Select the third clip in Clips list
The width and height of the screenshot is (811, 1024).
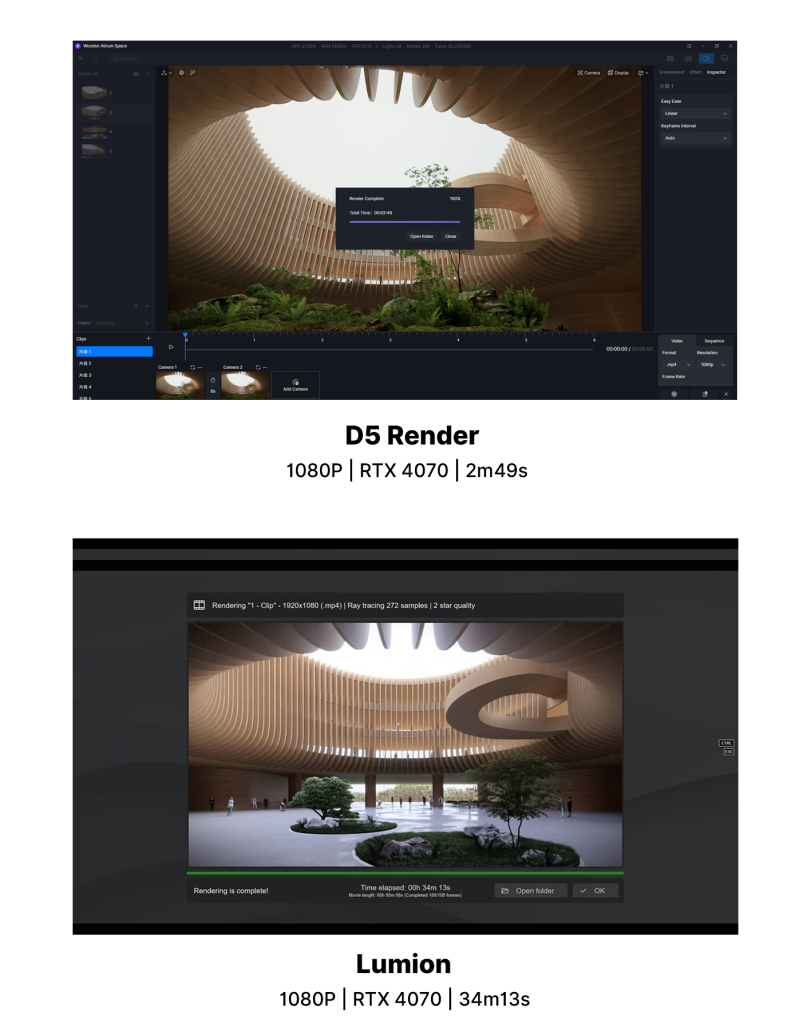point(114,376)
